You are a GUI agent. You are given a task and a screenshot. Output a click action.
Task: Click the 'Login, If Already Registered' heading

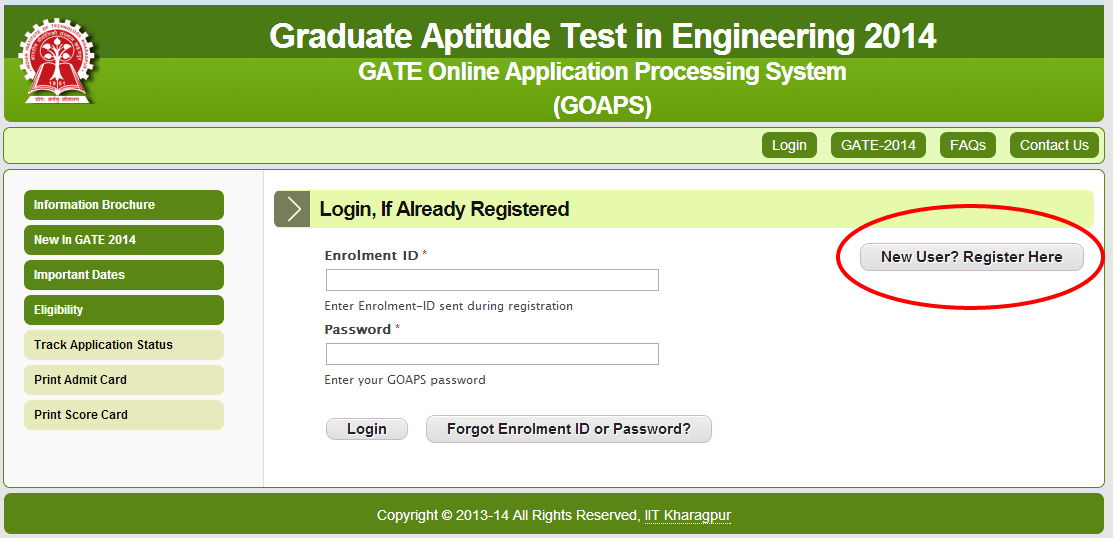444,209
